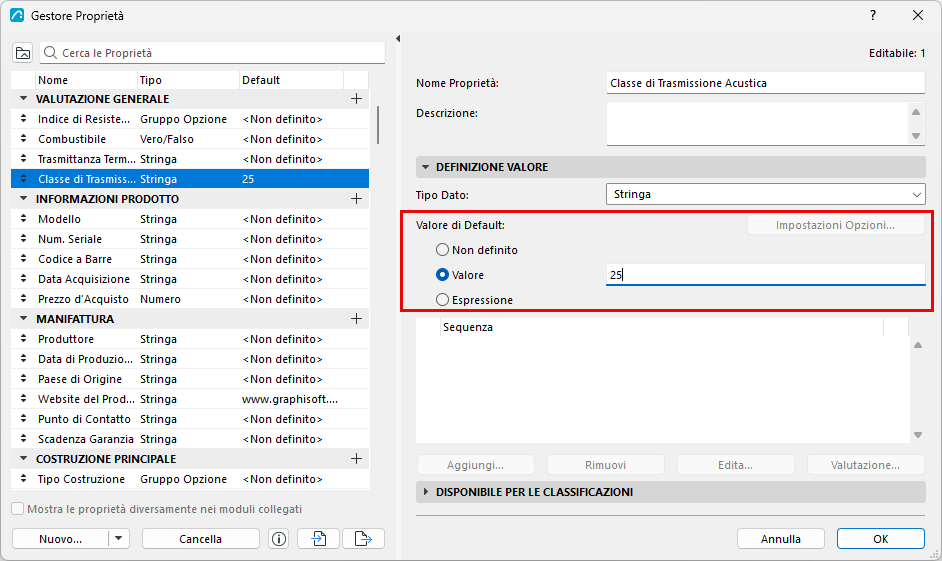
Task: Click reorder handle of Modello row
Action: (x=23, y=219)
